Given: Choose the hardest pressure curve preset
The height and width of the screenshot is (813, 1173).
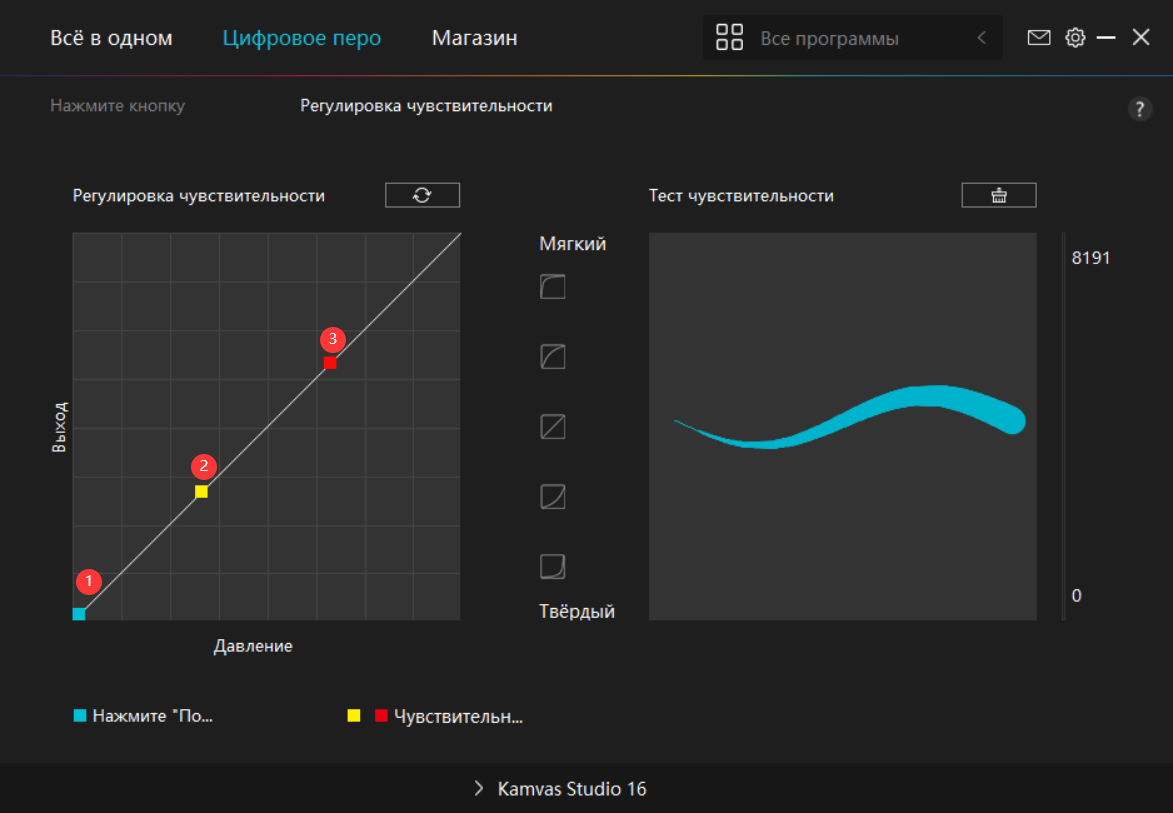Looking at the screenshot, I should coord(553,567).
